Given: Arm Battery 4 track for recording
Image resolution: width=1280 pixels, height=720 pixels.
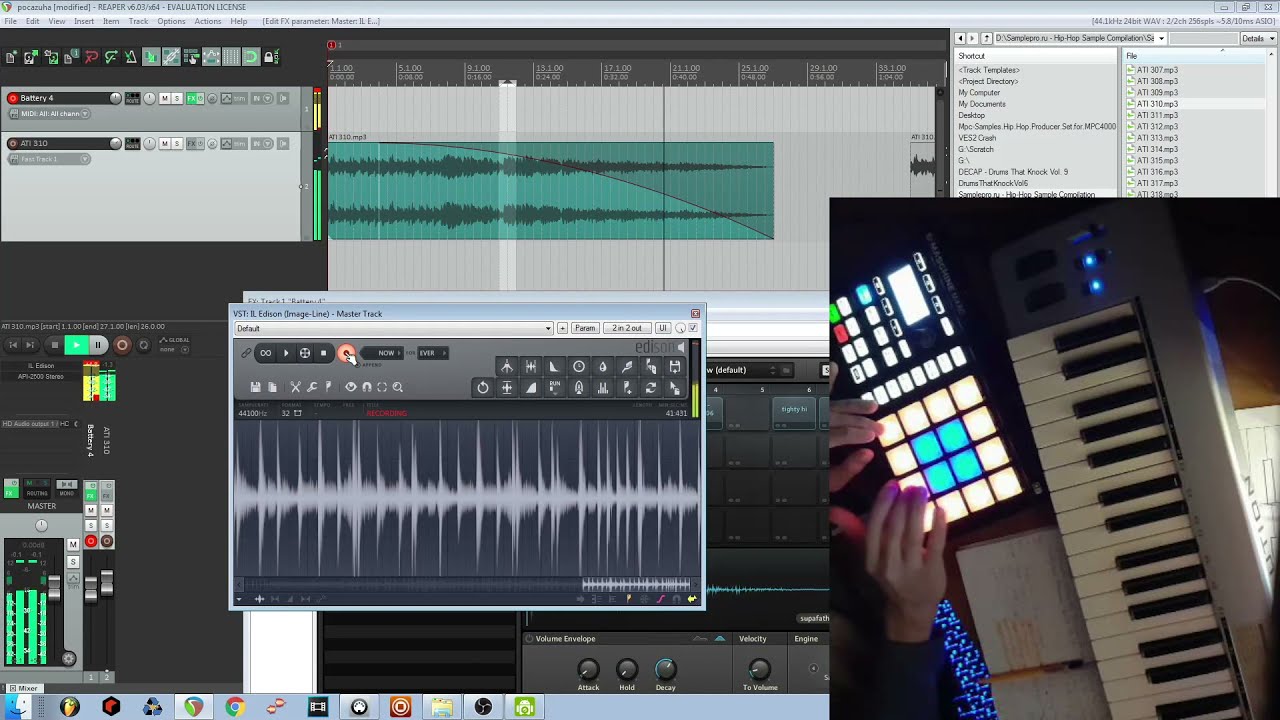Looking at the screenshot, I should pyautogui.click(x=12, y=98).
